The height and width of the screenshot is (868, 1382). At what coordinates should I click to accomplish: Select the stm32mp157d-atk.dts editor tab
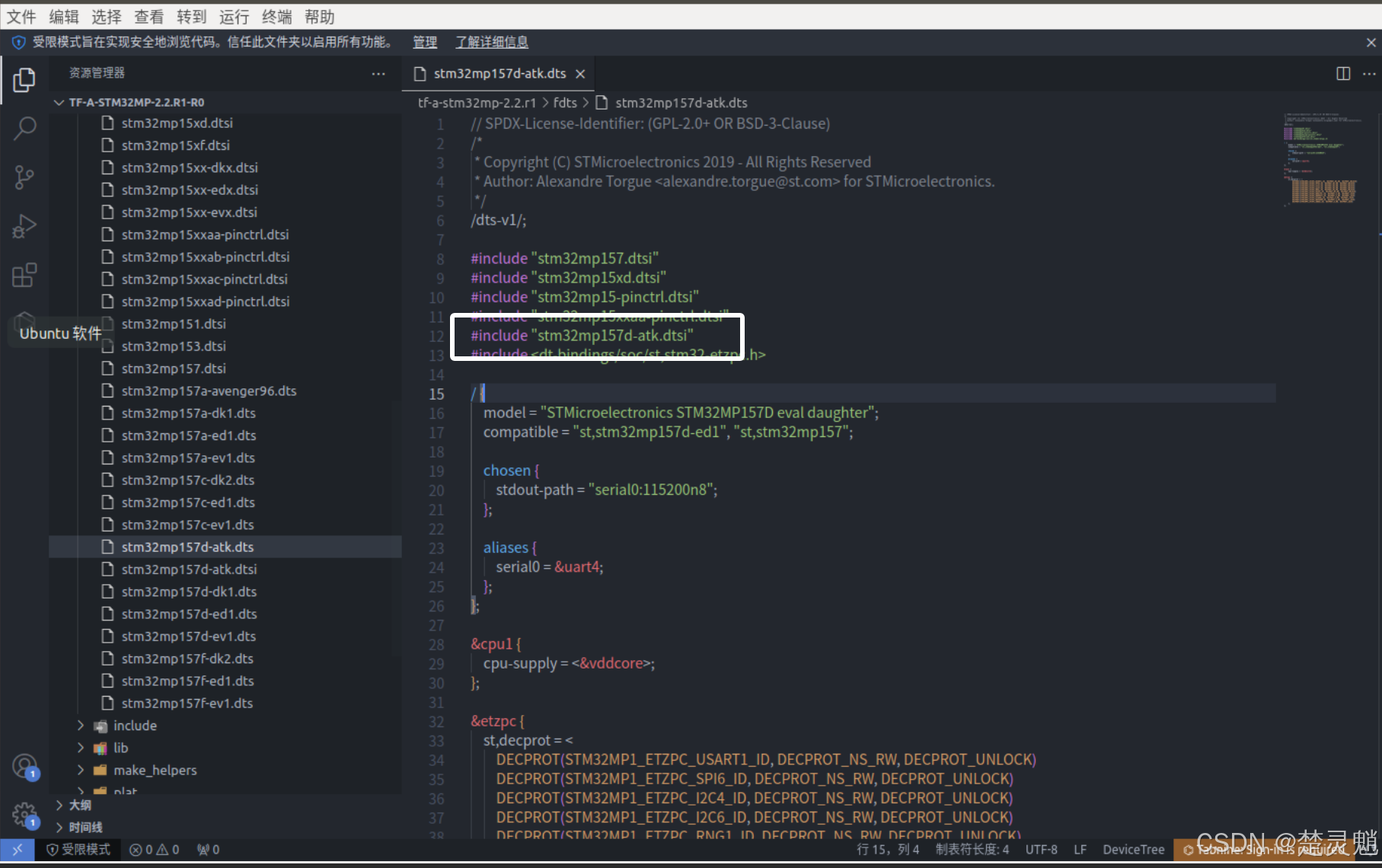[499, 74]
